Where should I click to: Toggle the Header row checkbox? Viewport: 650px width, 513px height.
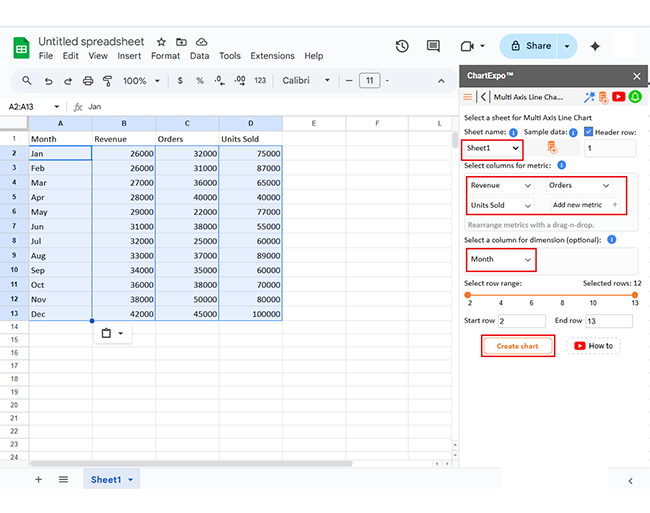point(589,132)
